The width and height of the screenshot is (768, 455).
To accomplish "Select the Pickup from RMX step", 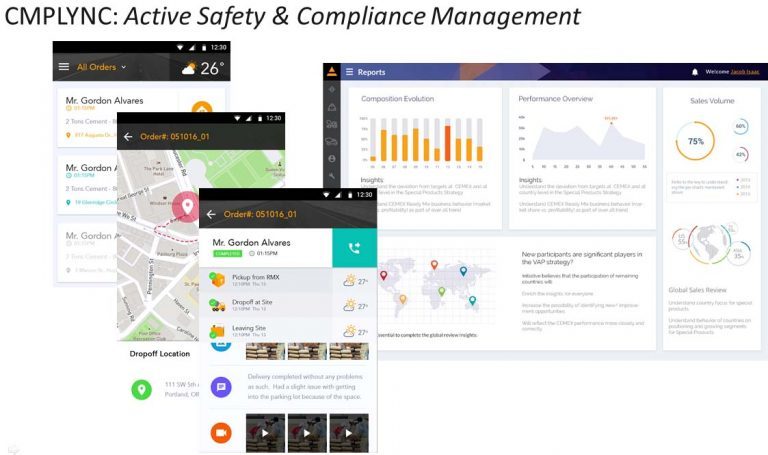I will [x=266, y=280].
